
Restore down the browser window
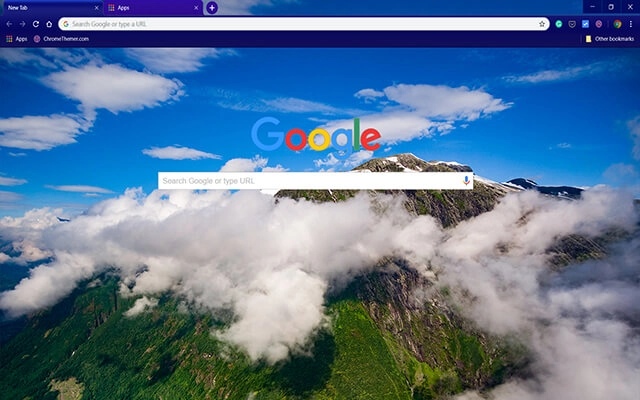click(611, 7)
